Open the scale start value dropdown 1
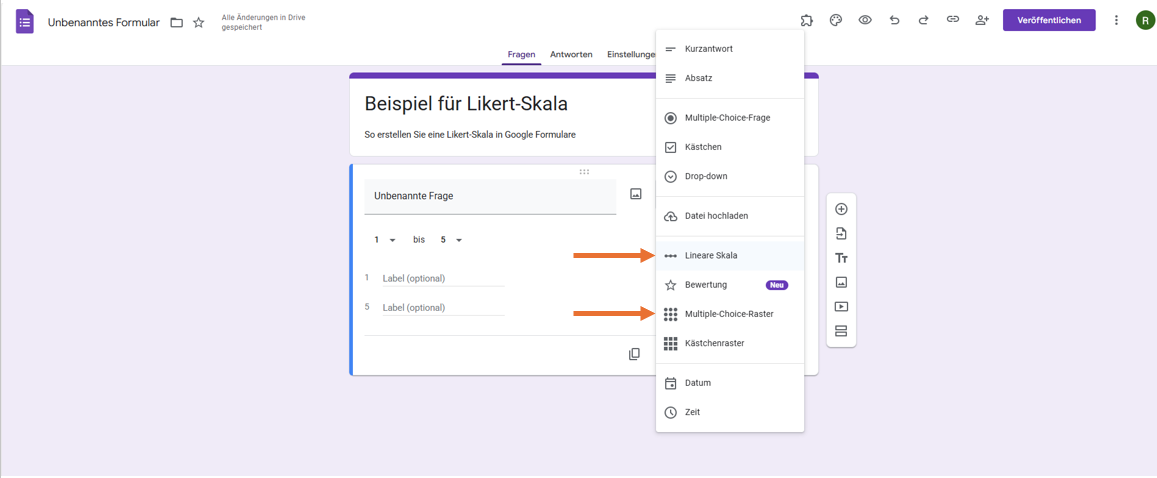 (x=385, y=240)
